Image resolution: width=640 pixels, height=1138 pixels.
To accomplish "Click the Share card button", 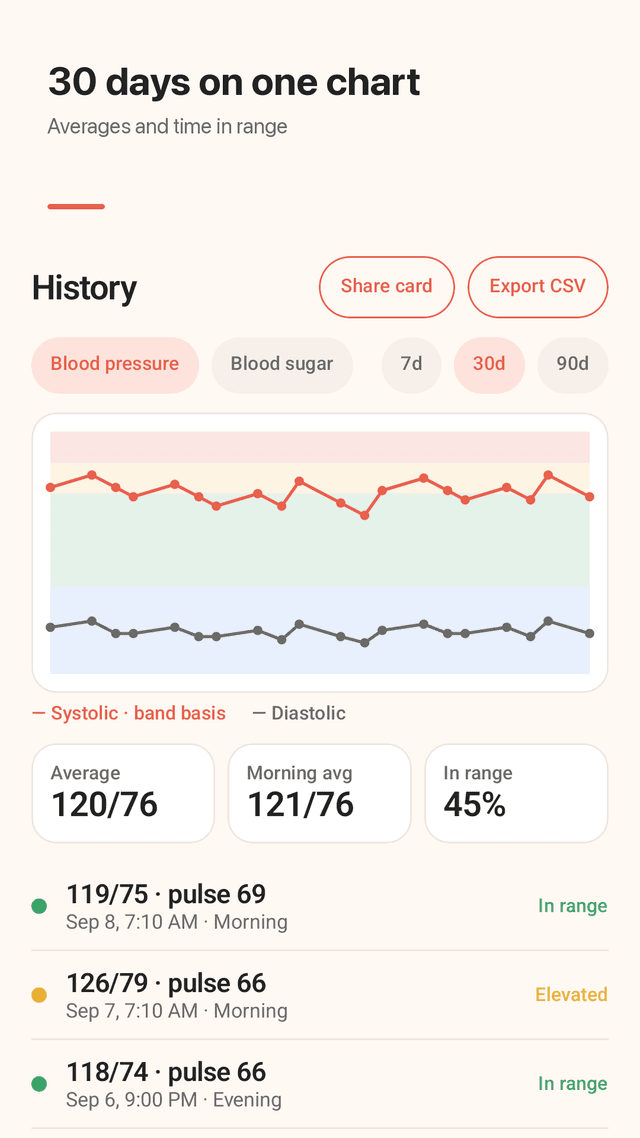I will coord(387,287).
